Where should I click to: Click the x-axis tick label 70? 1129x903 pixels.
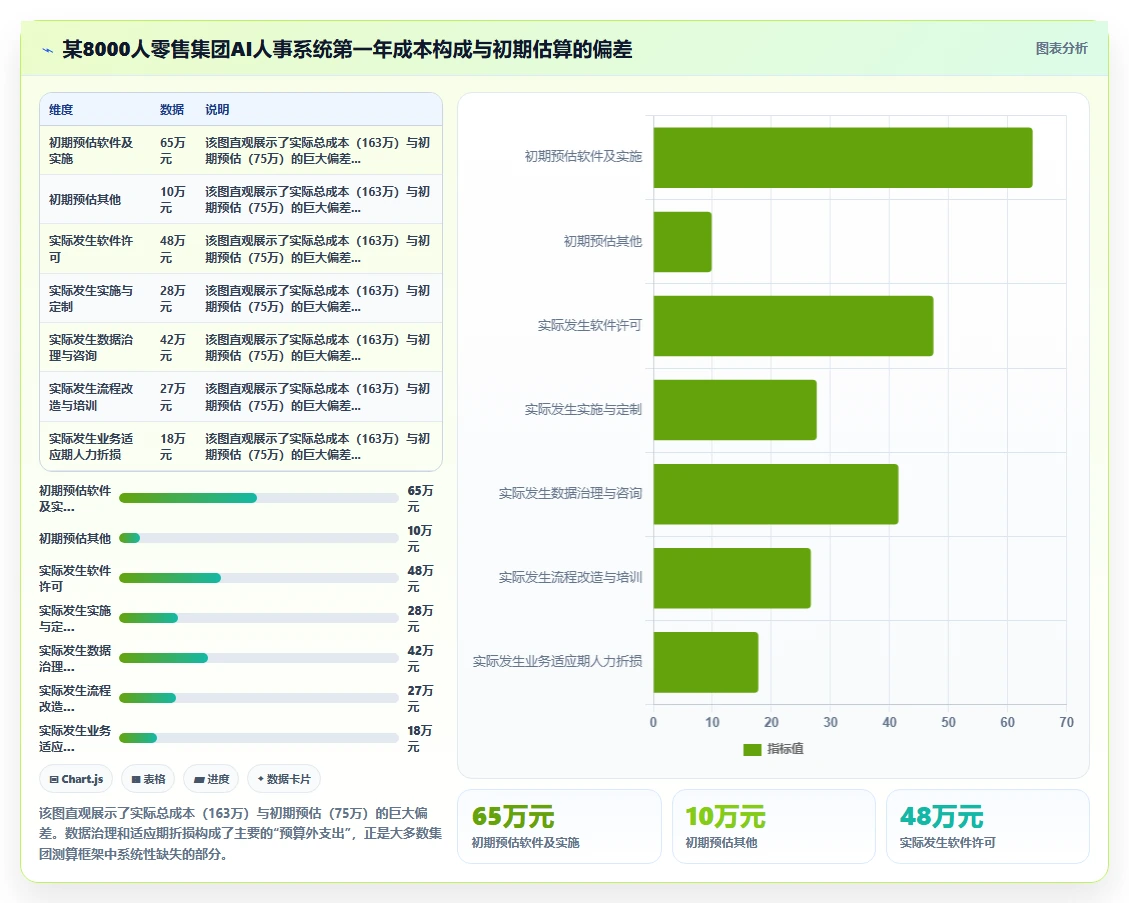pyautogui.click(x=1066, y=722)
